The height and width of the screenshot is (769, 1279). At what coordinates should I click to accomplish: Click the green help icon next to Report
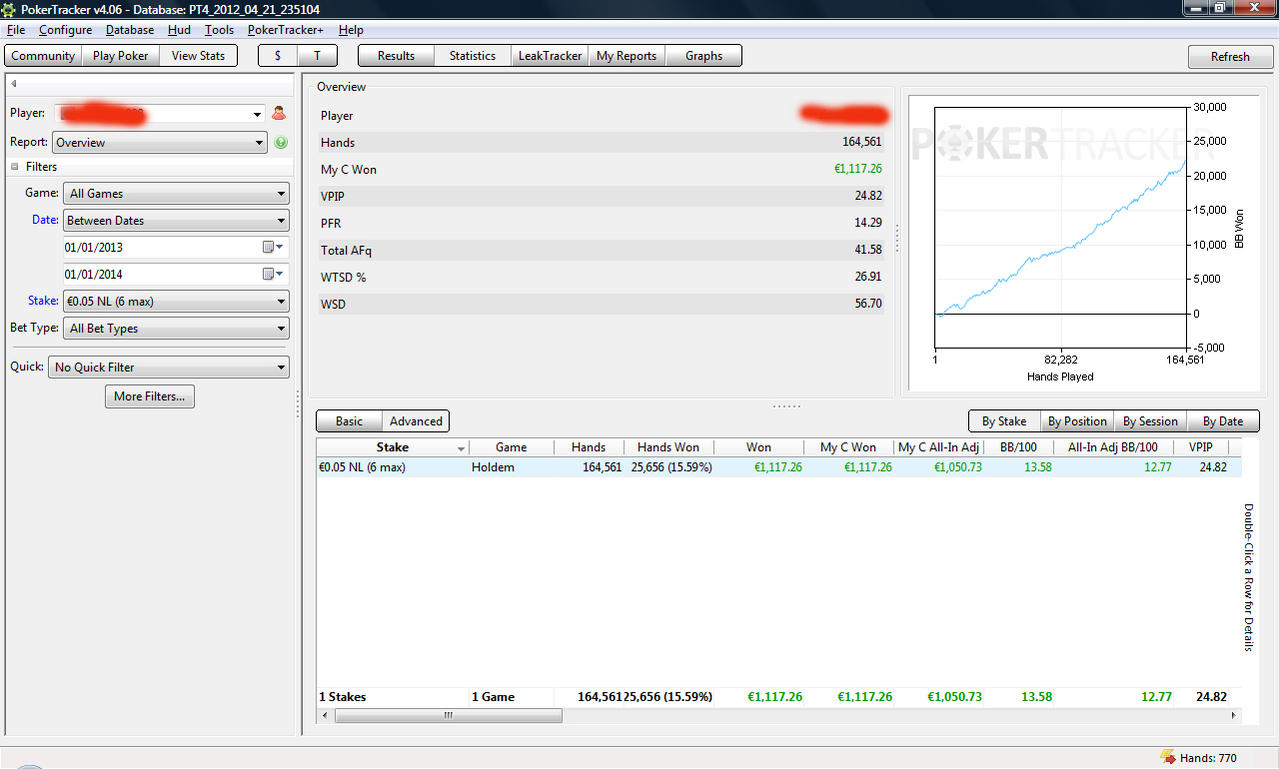coord(281,143)
